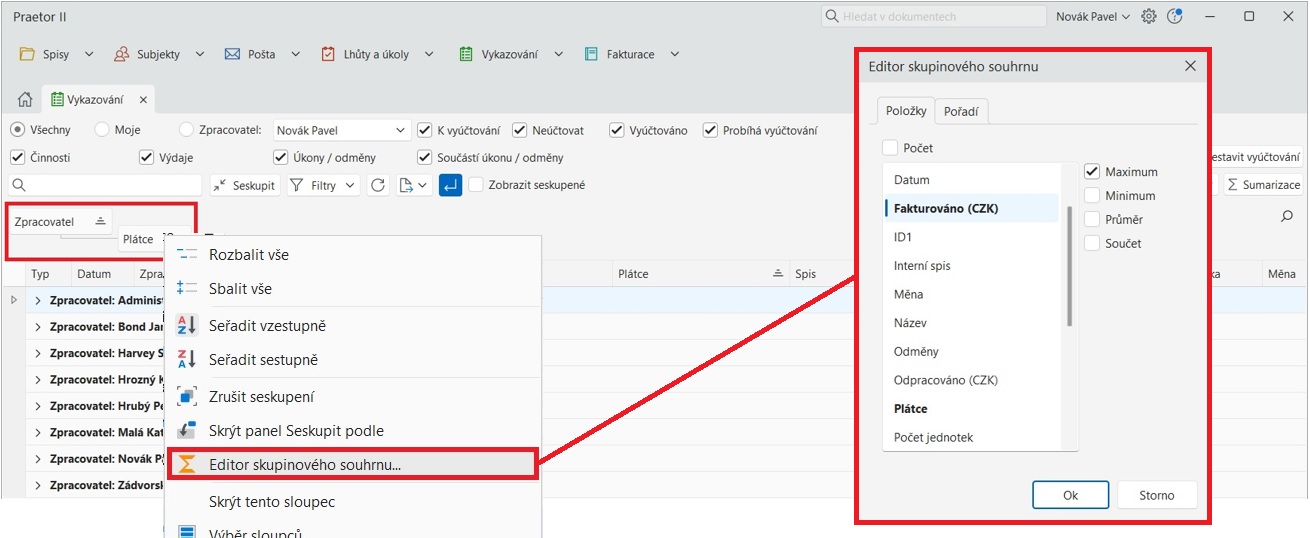The width and height of the screenshot is (1310, 538).
Task: Select the Všechny radio button
Action: pyautogui.click(x=18, y=130)
